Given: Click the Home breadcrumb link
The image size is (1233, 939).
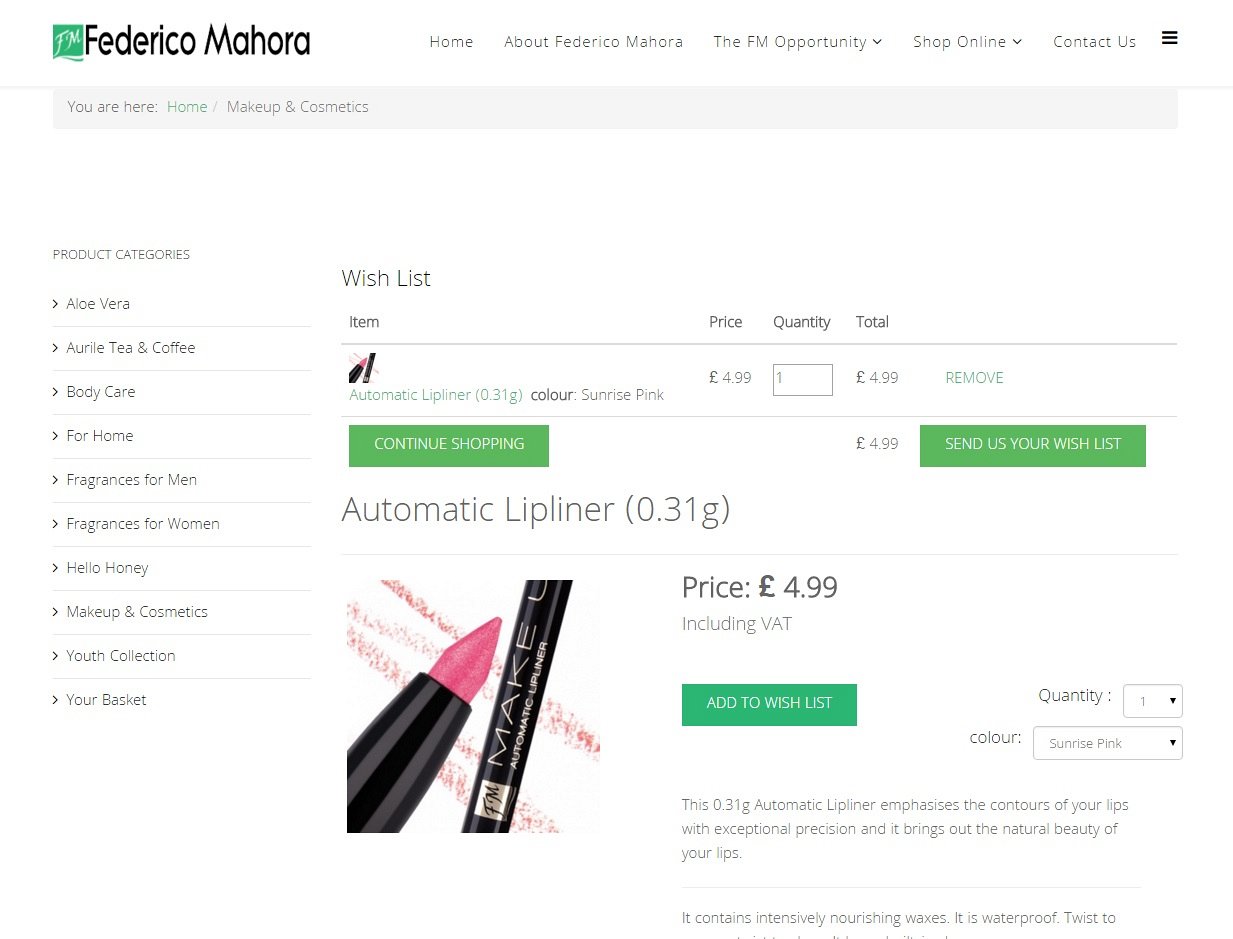Looking at the screenshot, I should pyautogui.click(x=187, y=107).
